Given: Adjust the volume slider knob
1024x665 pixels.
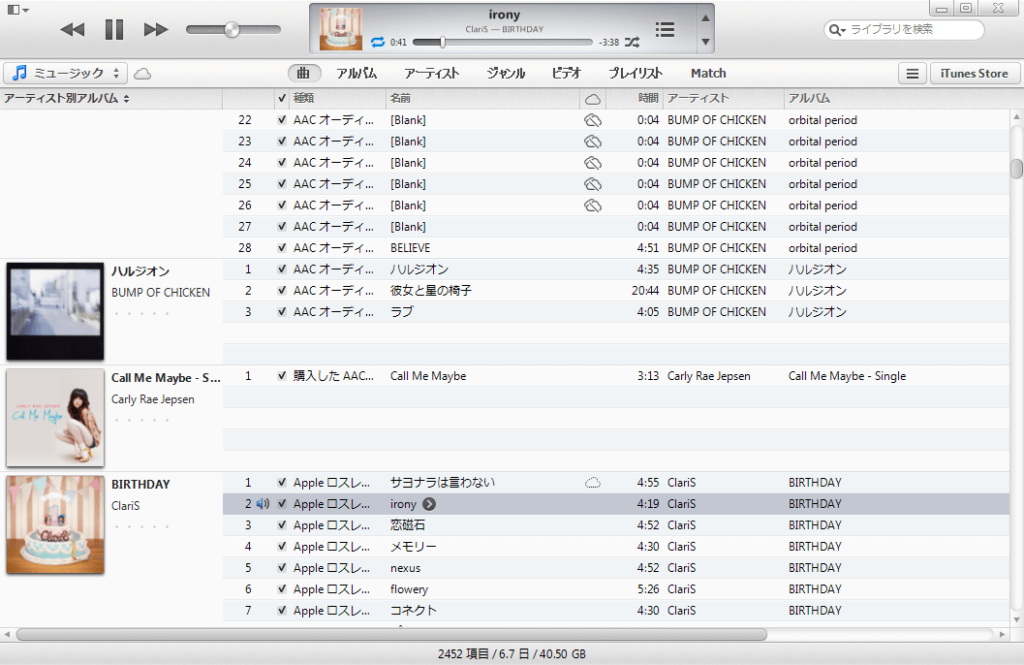Looking at the screenshot, I should [x=232, y=29].
